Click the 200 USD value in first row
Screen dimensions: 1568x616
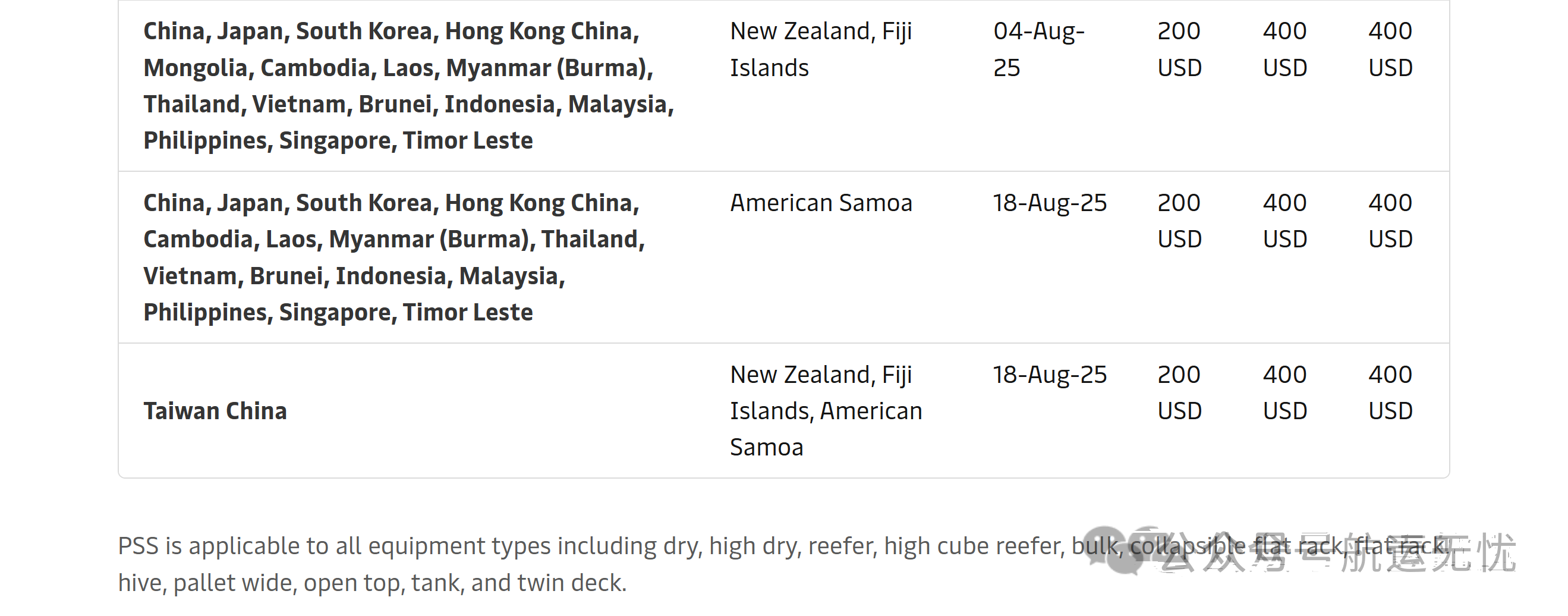1180,49
